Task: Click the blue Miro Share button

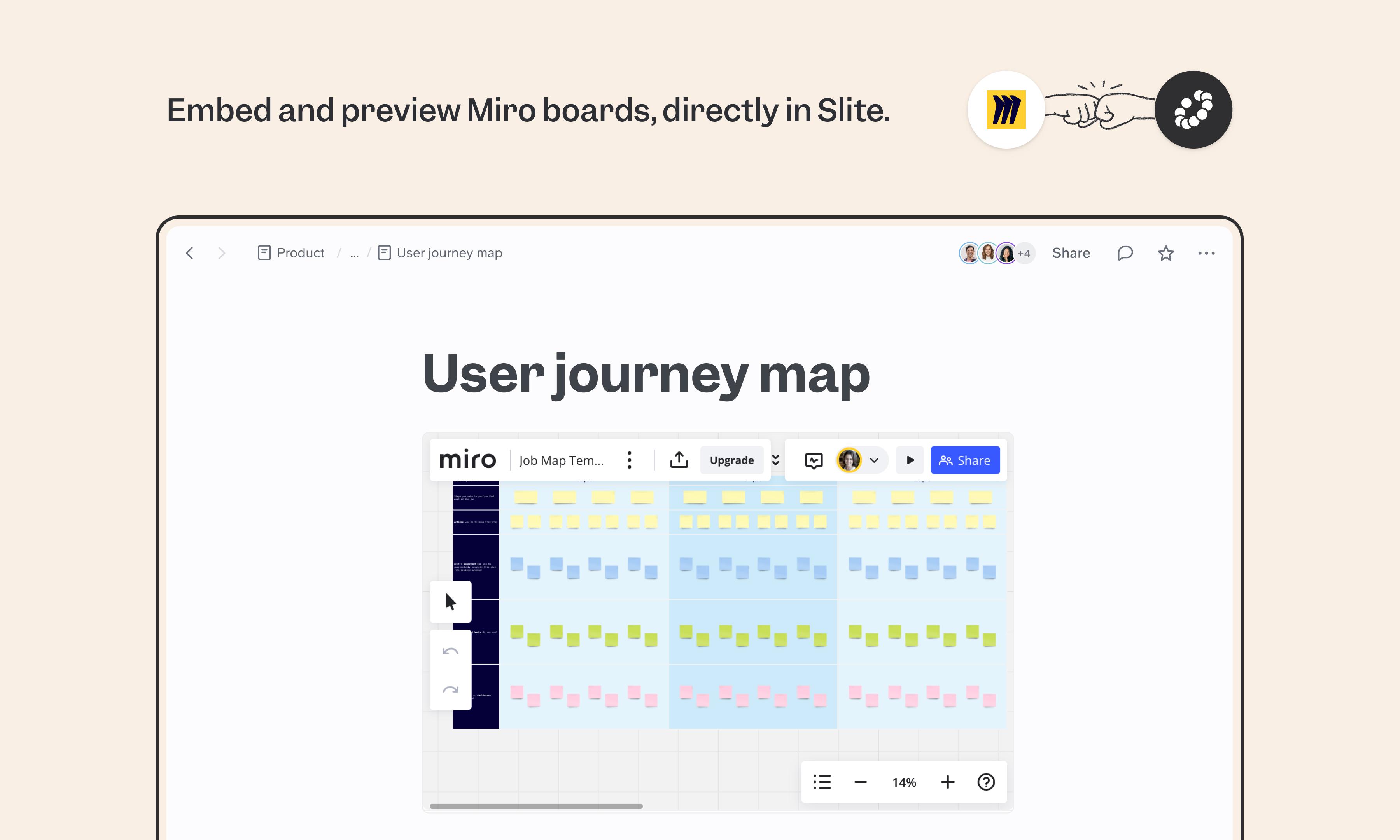Action: 965,460
